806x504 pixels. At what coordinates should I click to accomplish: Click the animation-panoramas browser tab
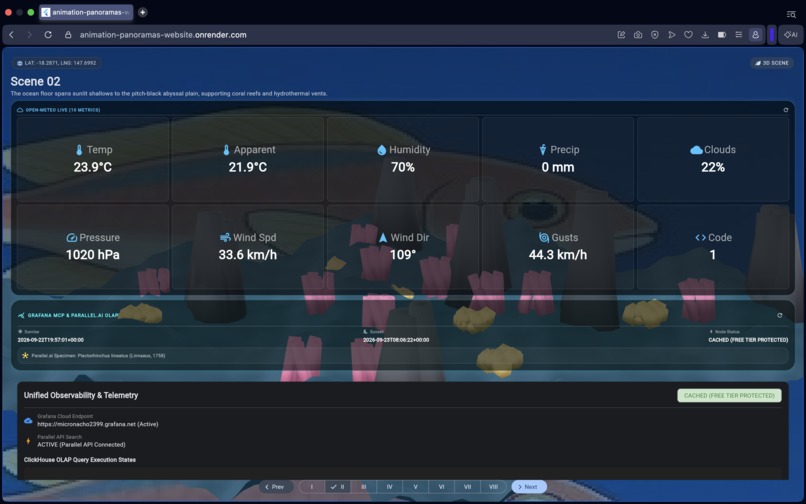(86, 12)
